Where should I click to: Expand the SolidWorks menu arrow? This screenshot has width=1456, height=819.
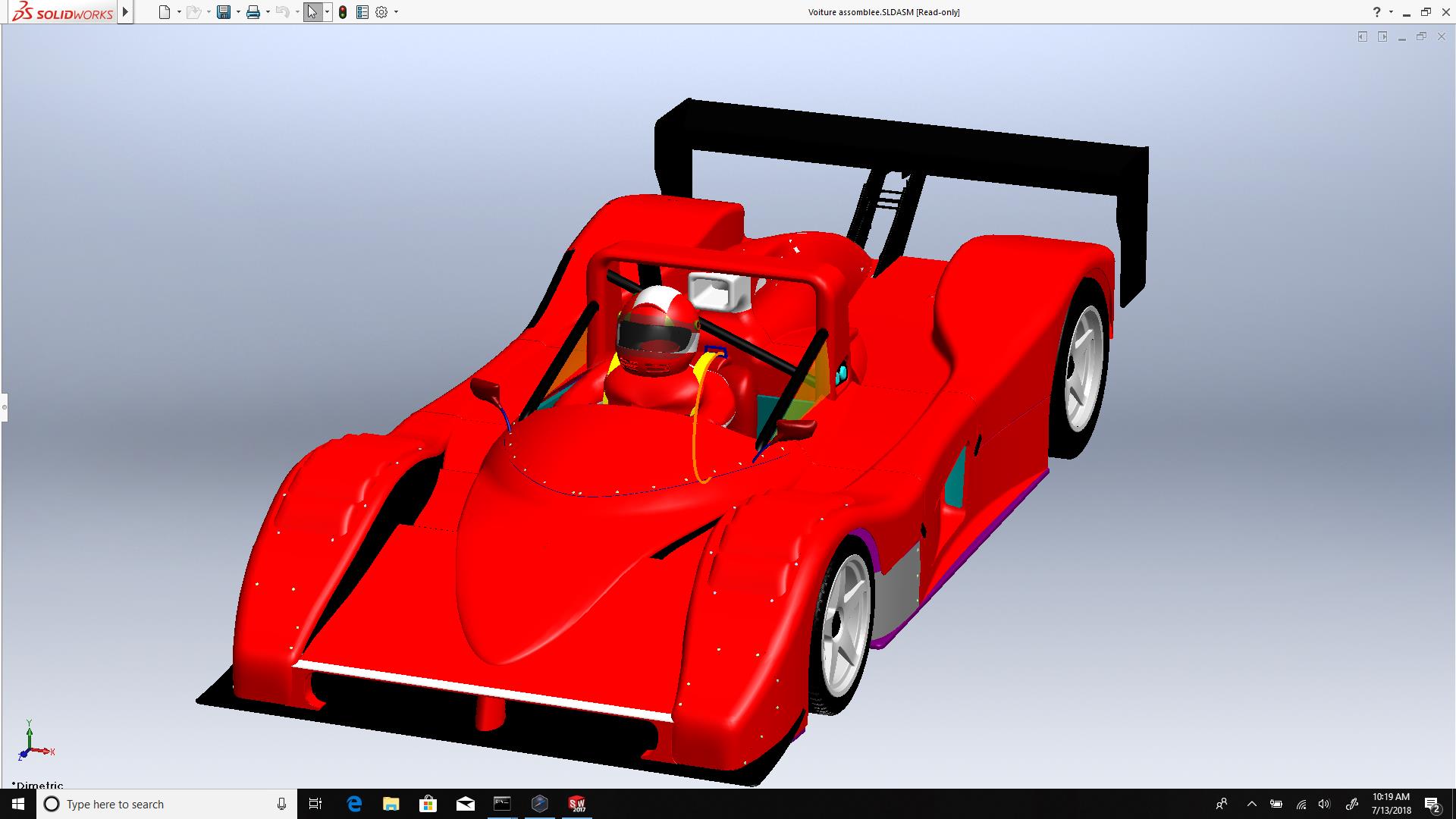click(126, 12)
